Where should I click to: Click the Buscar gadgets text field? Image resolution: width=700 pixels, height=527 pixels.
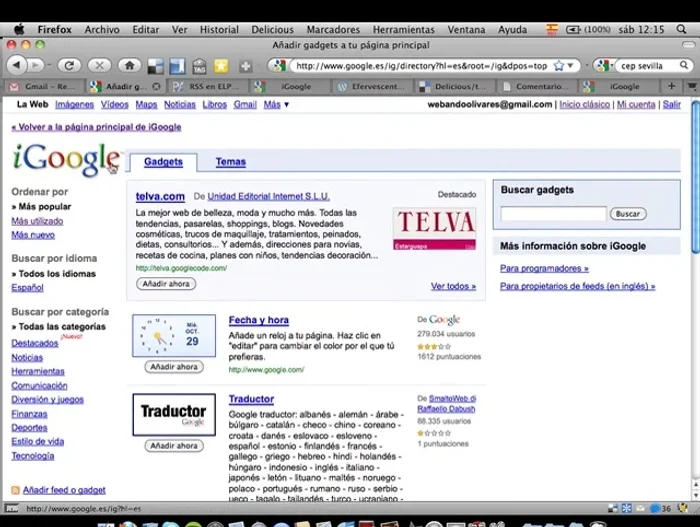point(553,213)
